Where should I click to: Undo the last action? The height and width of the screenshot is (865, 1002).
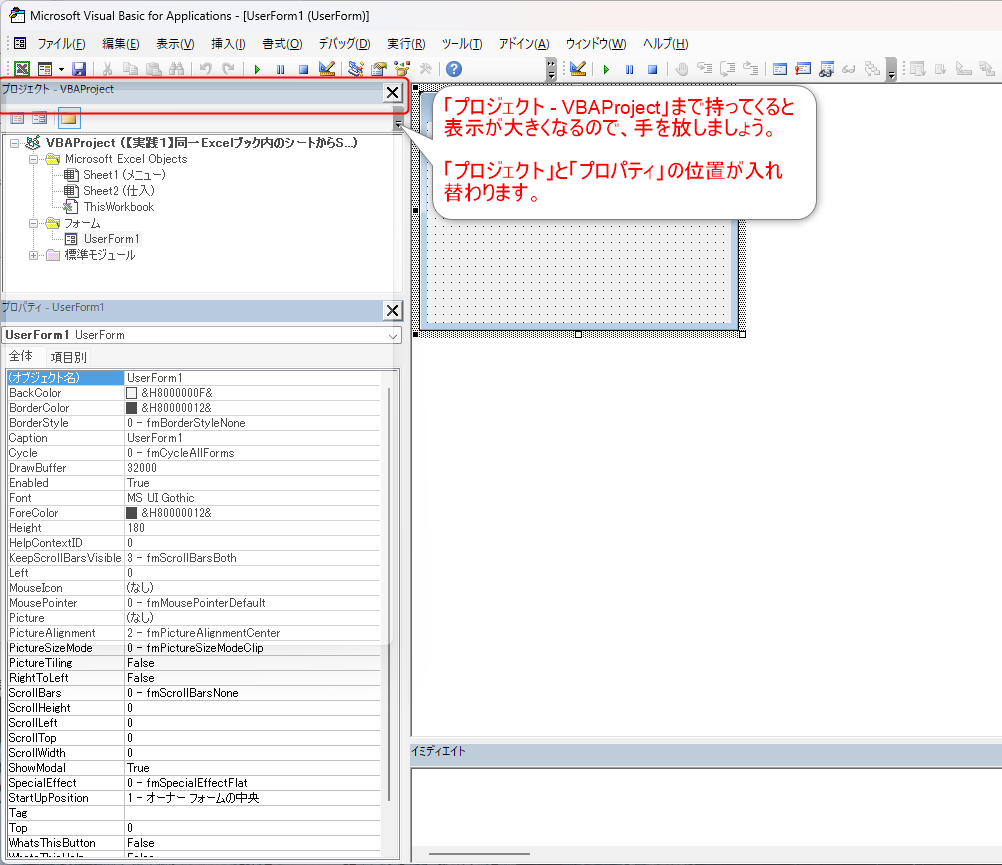205,69
